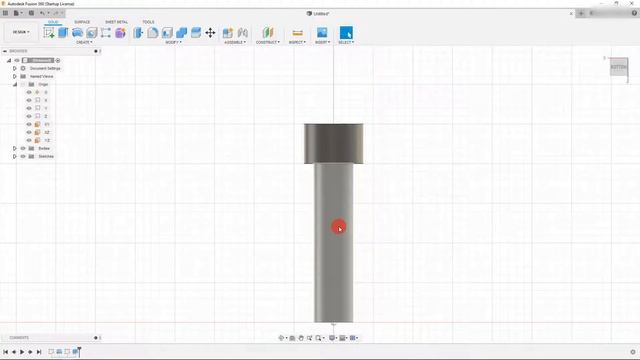Image resolution: width=640 pixels, height=360 pixels.
Task: Select the Combine tool
Action: coord(182,33)
